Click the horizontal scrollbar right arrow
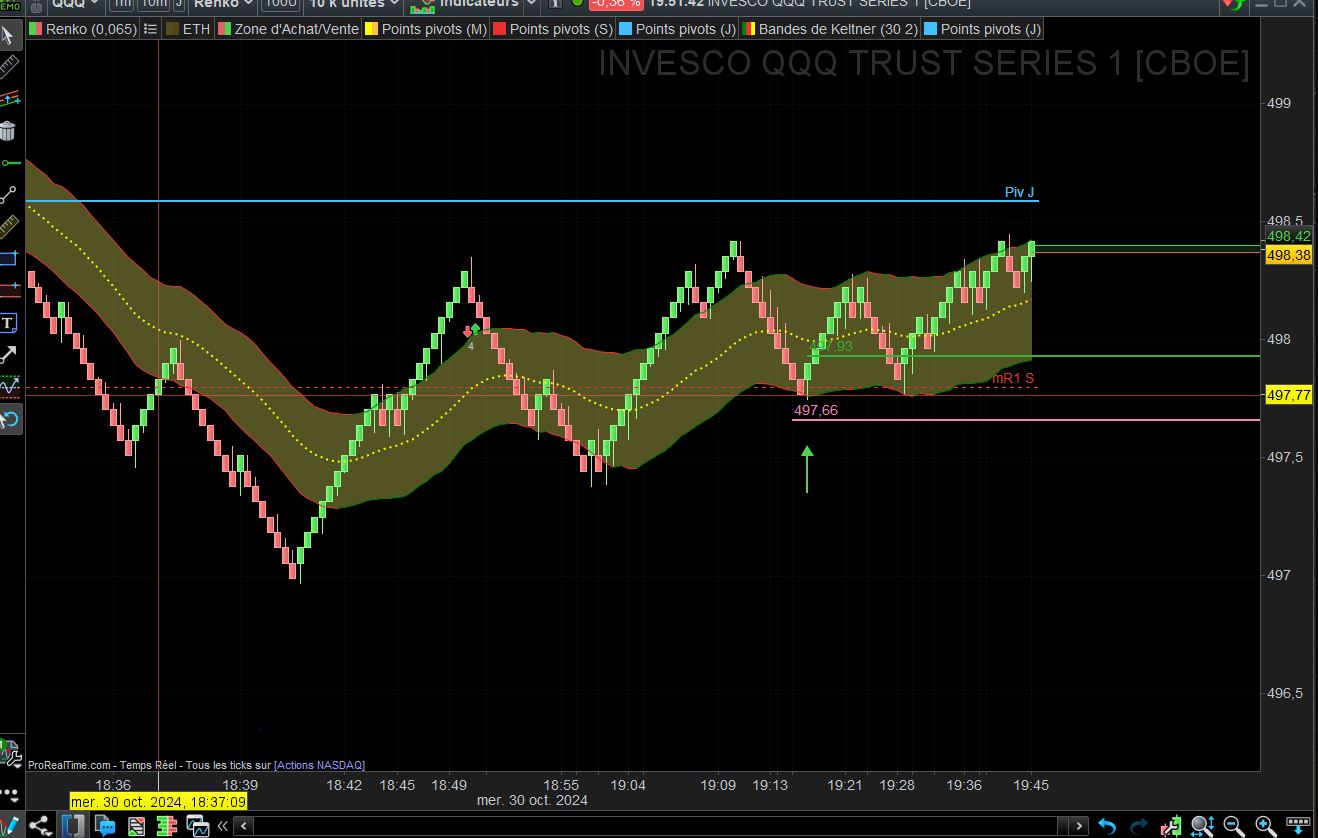Screen dimensions: 1318x838 (1079, 826)
